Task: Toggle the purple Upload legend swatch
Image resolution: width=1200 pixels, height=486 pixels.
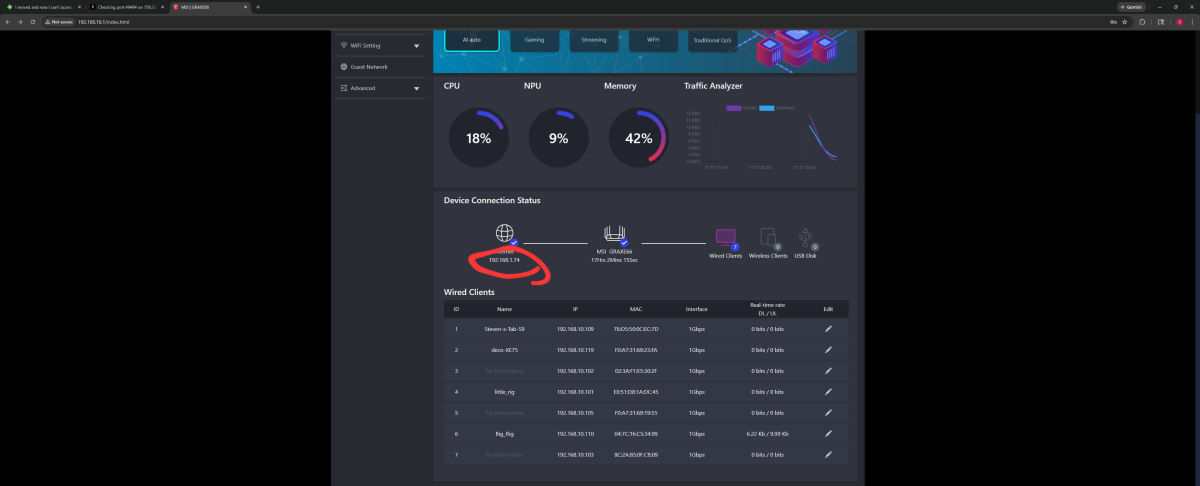Action: pyautogui.click(x=734, y=107)
